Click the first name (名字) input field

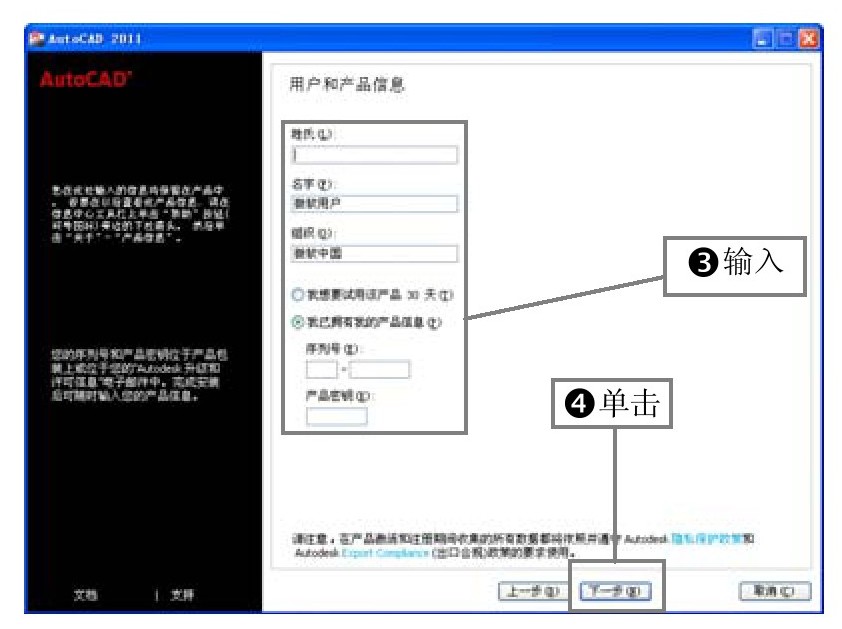pyautogui.click(x=374, y=204)
